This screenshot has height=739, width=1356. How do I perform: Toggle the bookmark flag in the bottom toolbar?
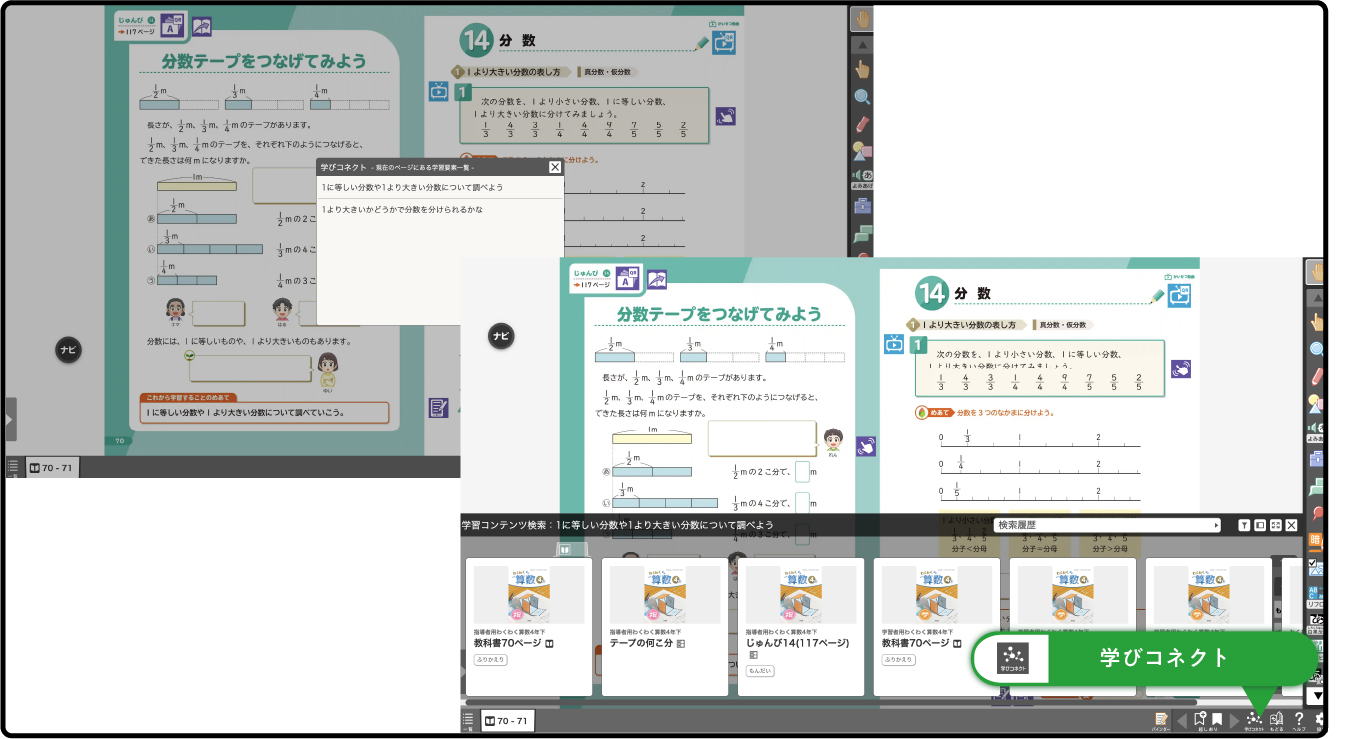(1217, 719)
